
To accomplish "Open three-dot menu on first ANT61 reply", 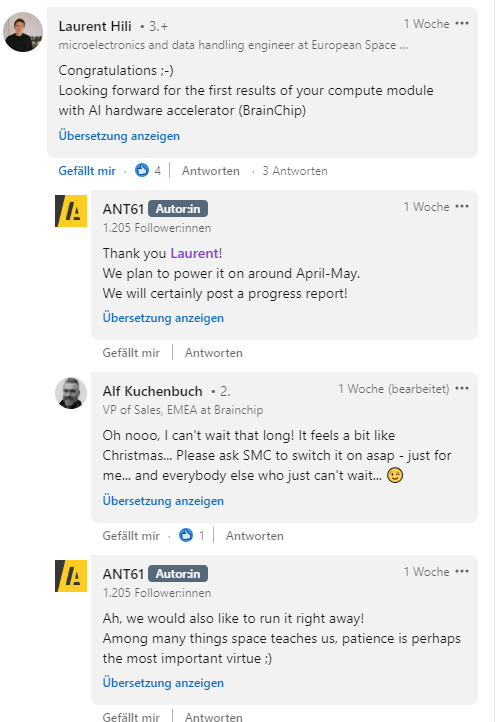I will pos(461,206).
